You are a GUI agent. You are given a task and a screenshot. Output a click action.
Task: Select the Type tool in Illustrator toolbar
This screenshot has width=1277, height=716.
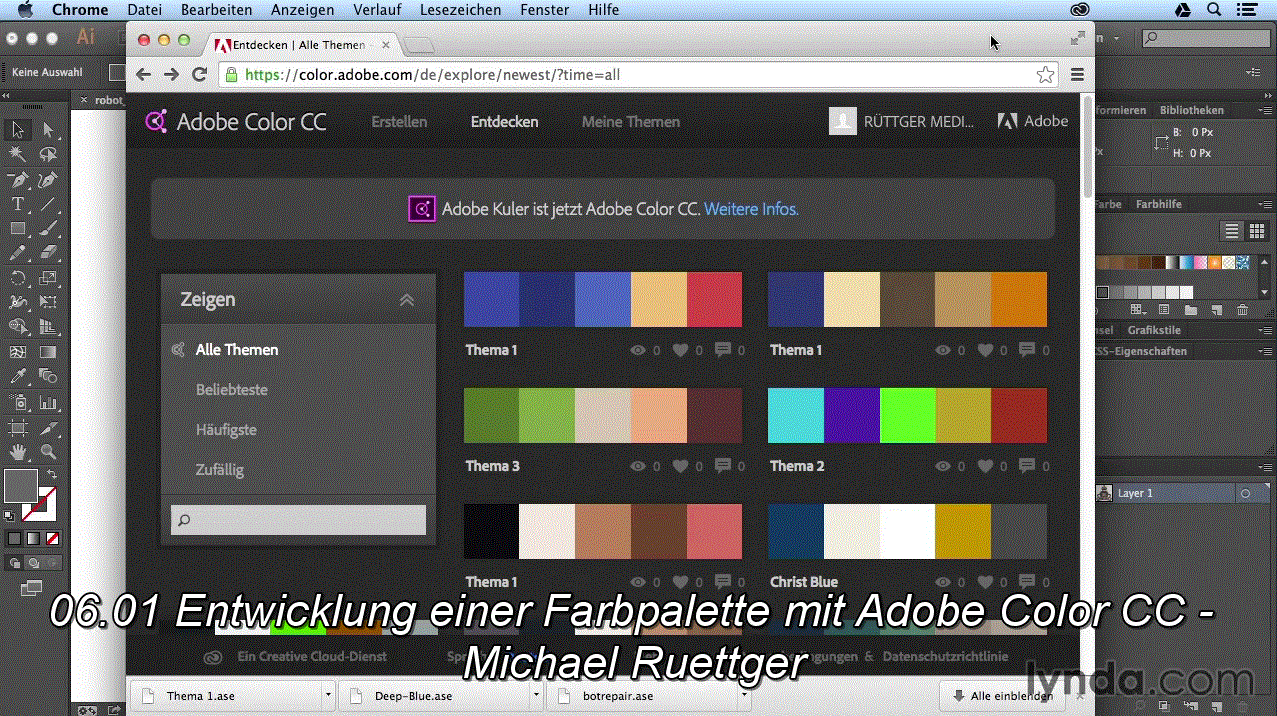coord(17,204)
